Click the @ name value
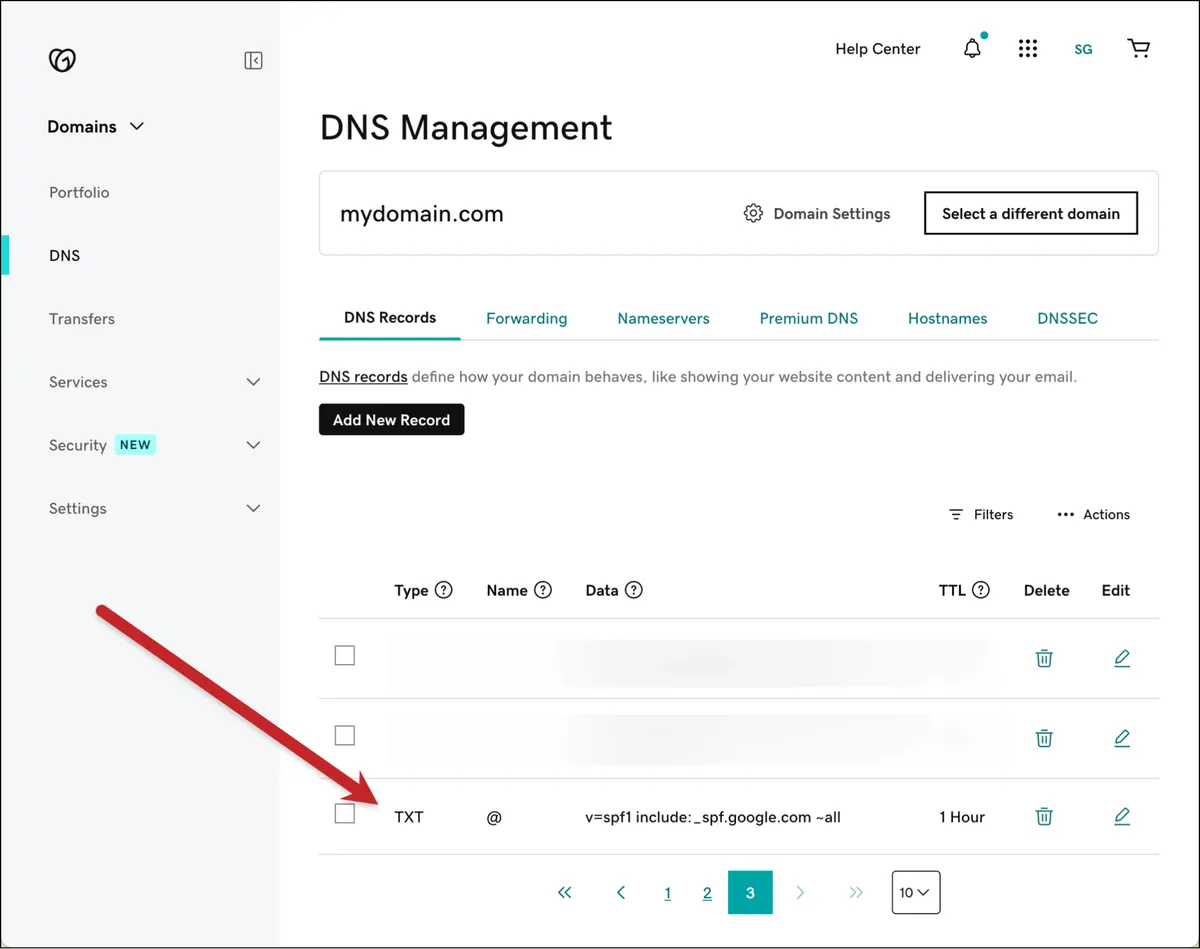 click(x=494, y=817)
